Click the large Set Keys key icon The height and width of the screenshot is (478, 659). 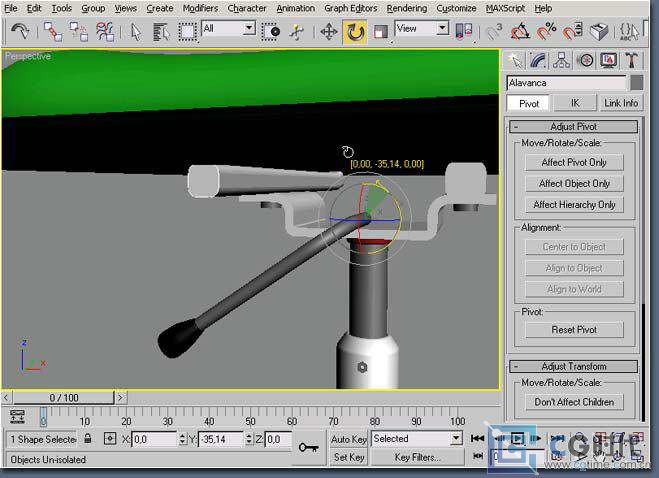(308, 448)
